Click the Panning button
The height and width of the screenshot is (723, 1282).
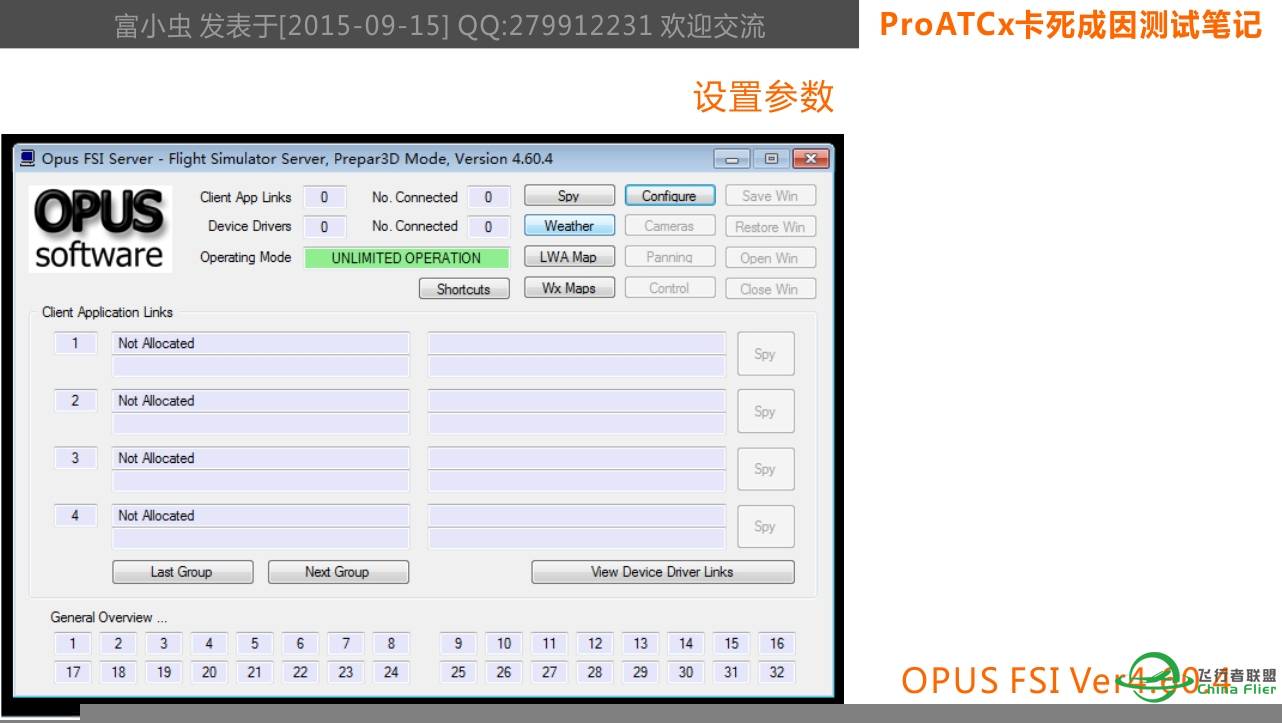(x=670, y=257)
